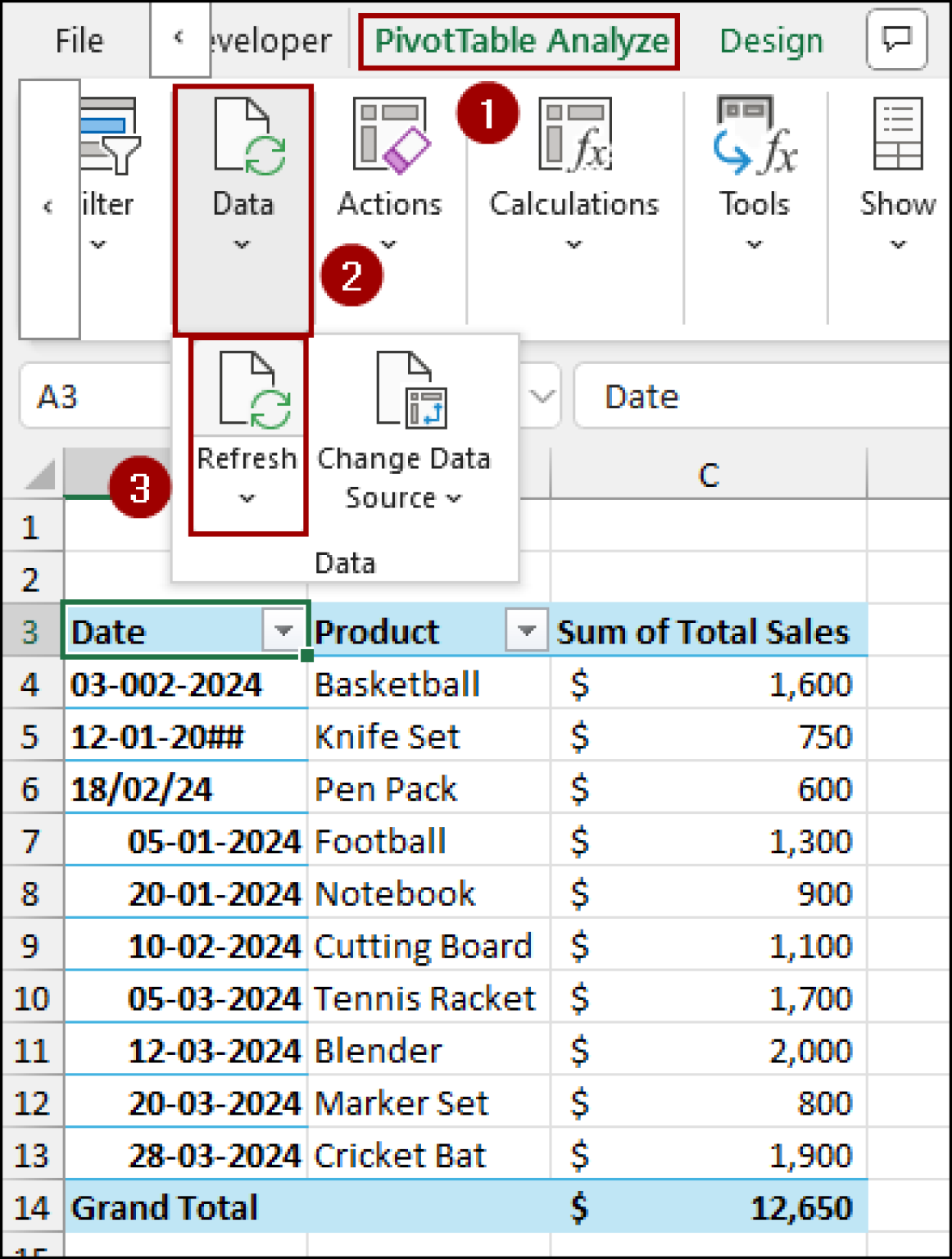Select cell with date 20-03-2024
The image size is (952, 1259).
pyautogui.click(x=186, y=1104)
